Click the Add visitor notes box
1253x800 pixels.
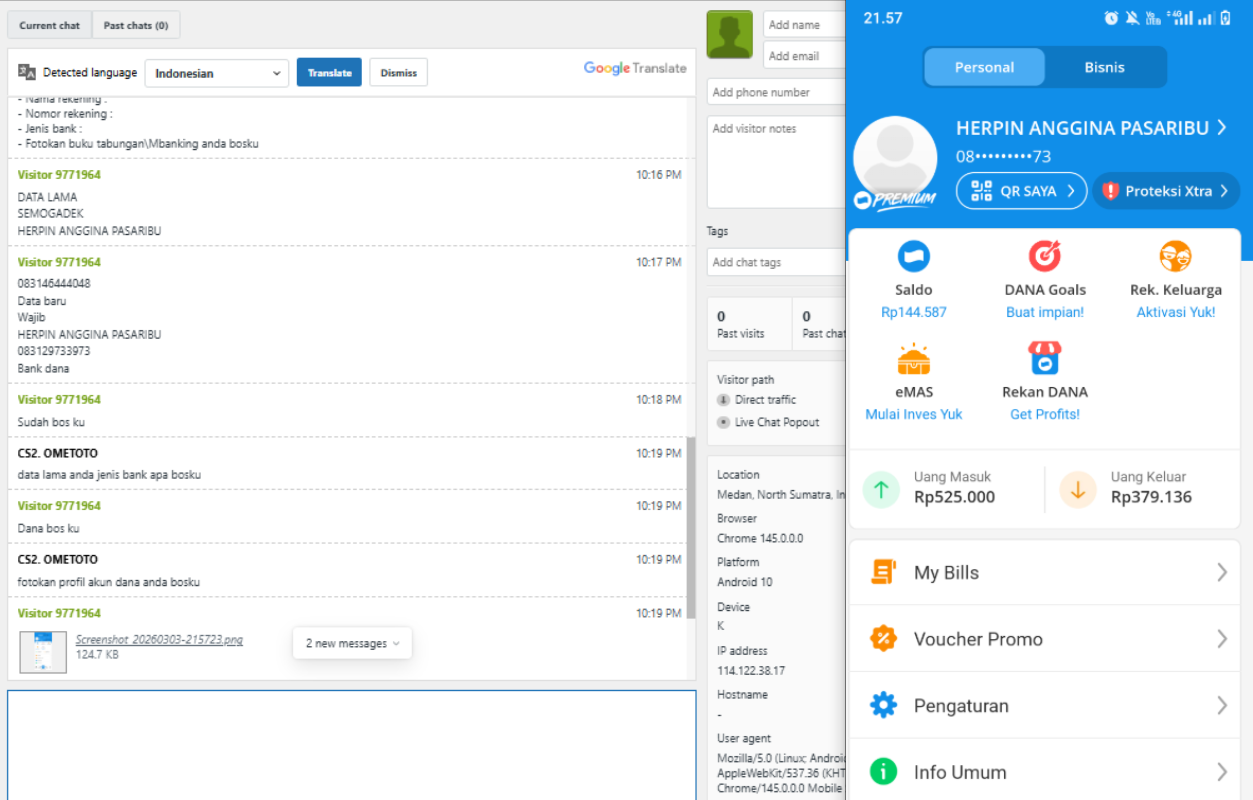(x=776, y=162)
